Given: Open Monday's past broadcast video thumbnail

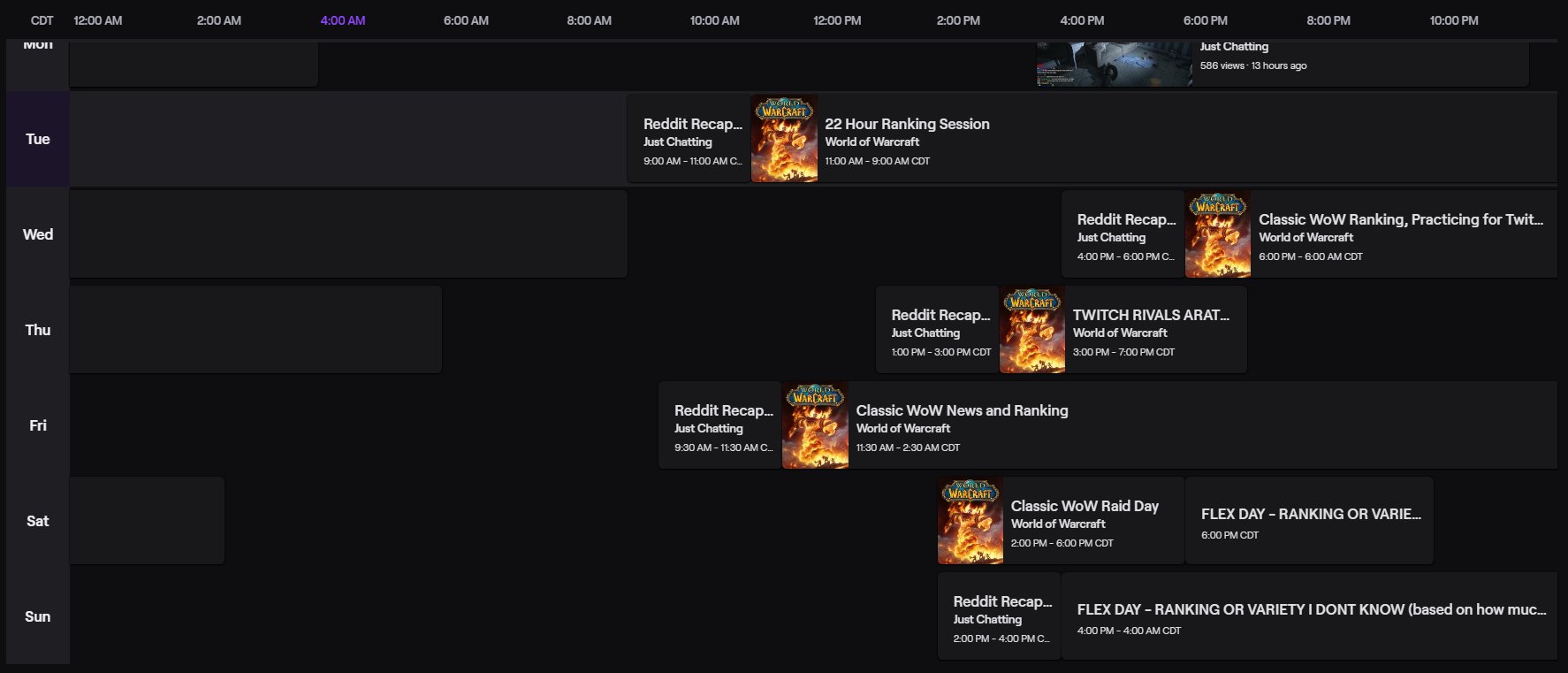Looking at the screenshot, I should click(1115, 64).
